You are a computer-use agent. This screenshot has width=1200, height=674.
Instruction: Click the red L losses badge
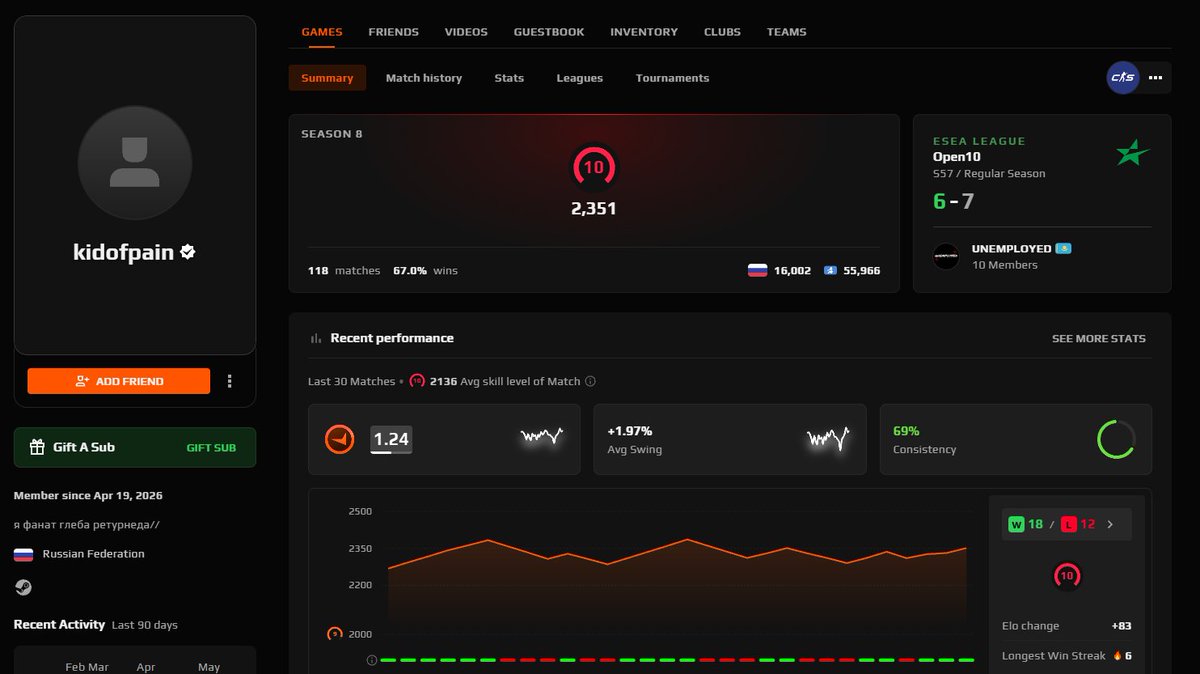click(x=1069, y=524)
